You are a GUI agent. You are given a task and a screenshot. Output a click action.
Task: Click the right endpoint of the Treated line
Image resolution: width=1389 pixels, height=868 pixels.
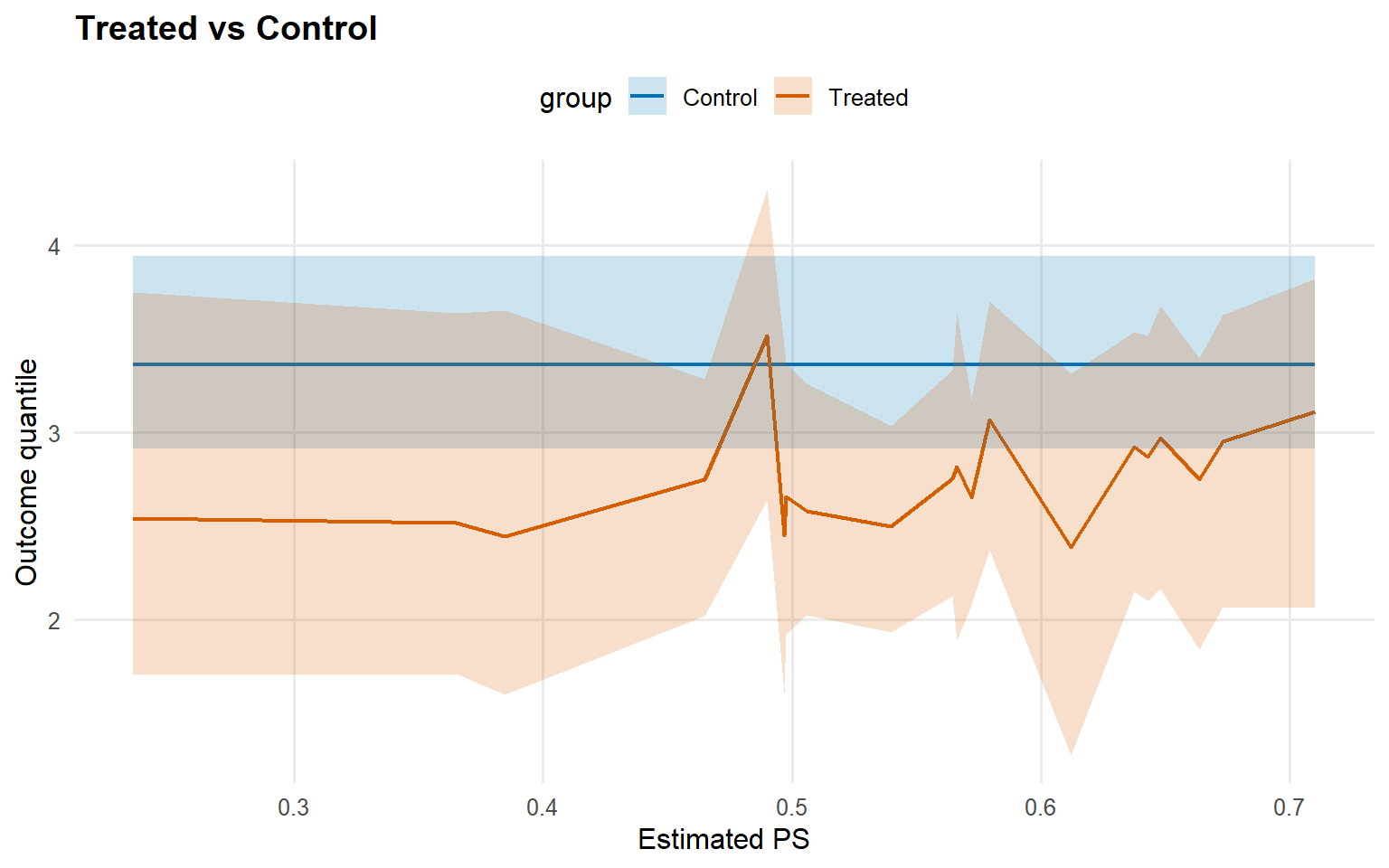click(1314, 412)
